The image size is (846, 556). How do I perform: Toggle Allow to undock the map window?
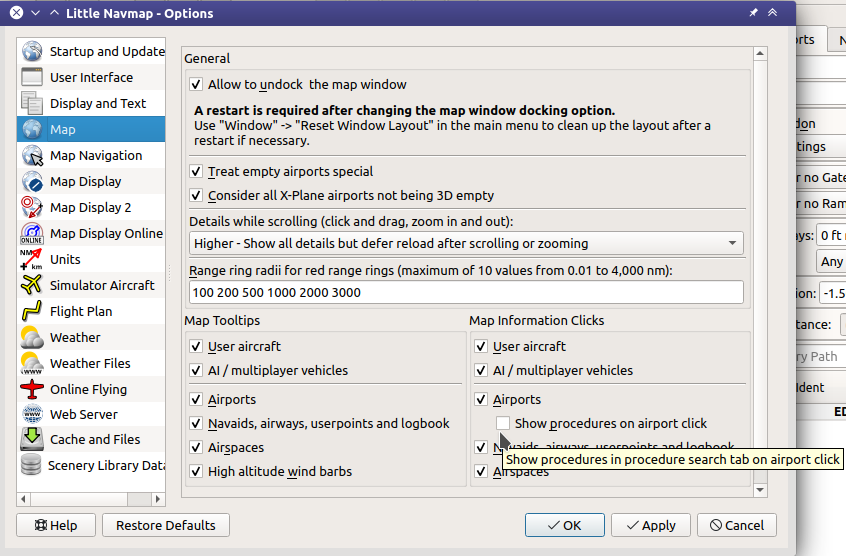click(x=196, y=85)
